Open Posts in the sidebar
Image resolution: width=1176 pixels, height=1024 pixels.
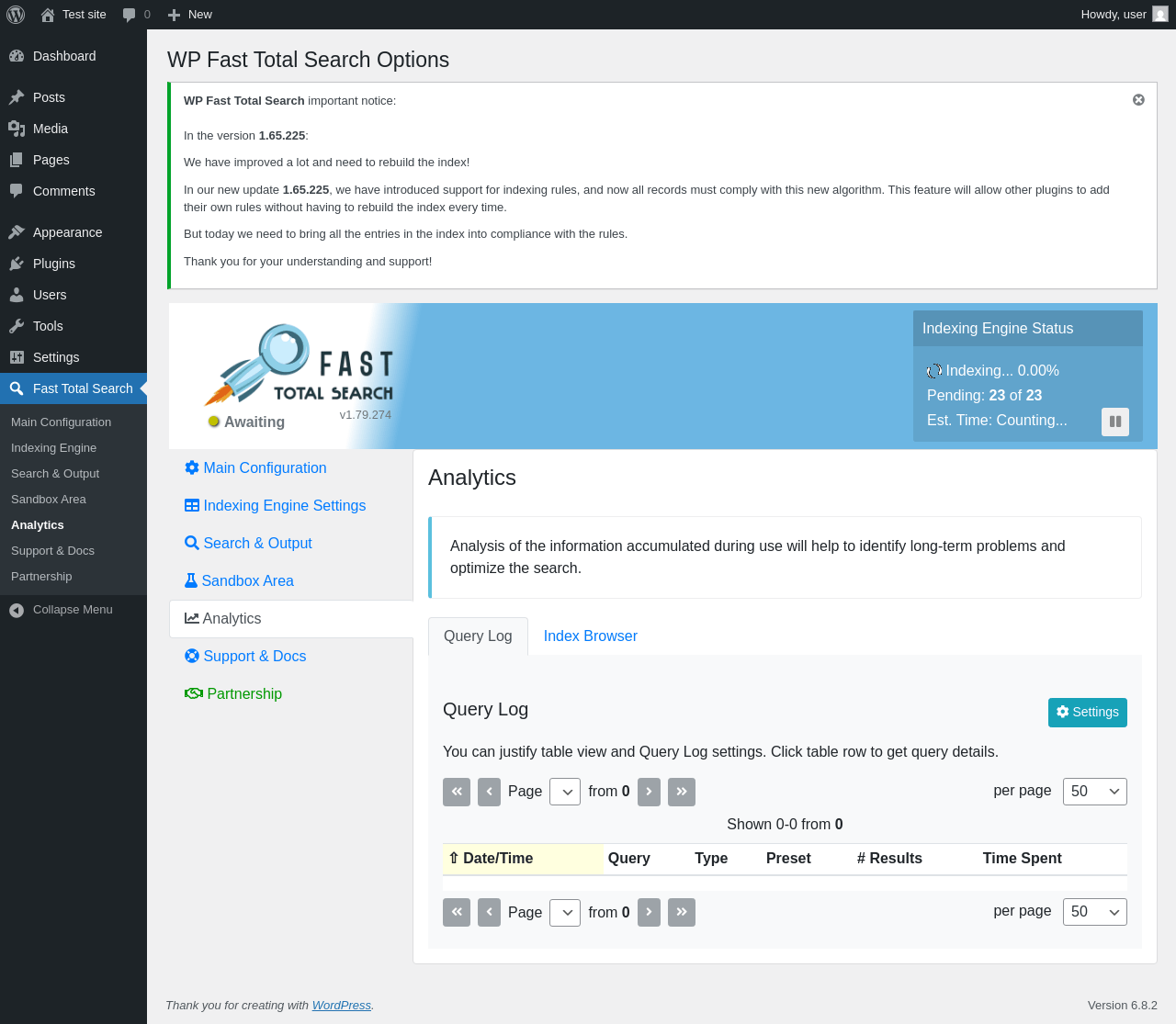pyautogui.click(x=73, y=97)
